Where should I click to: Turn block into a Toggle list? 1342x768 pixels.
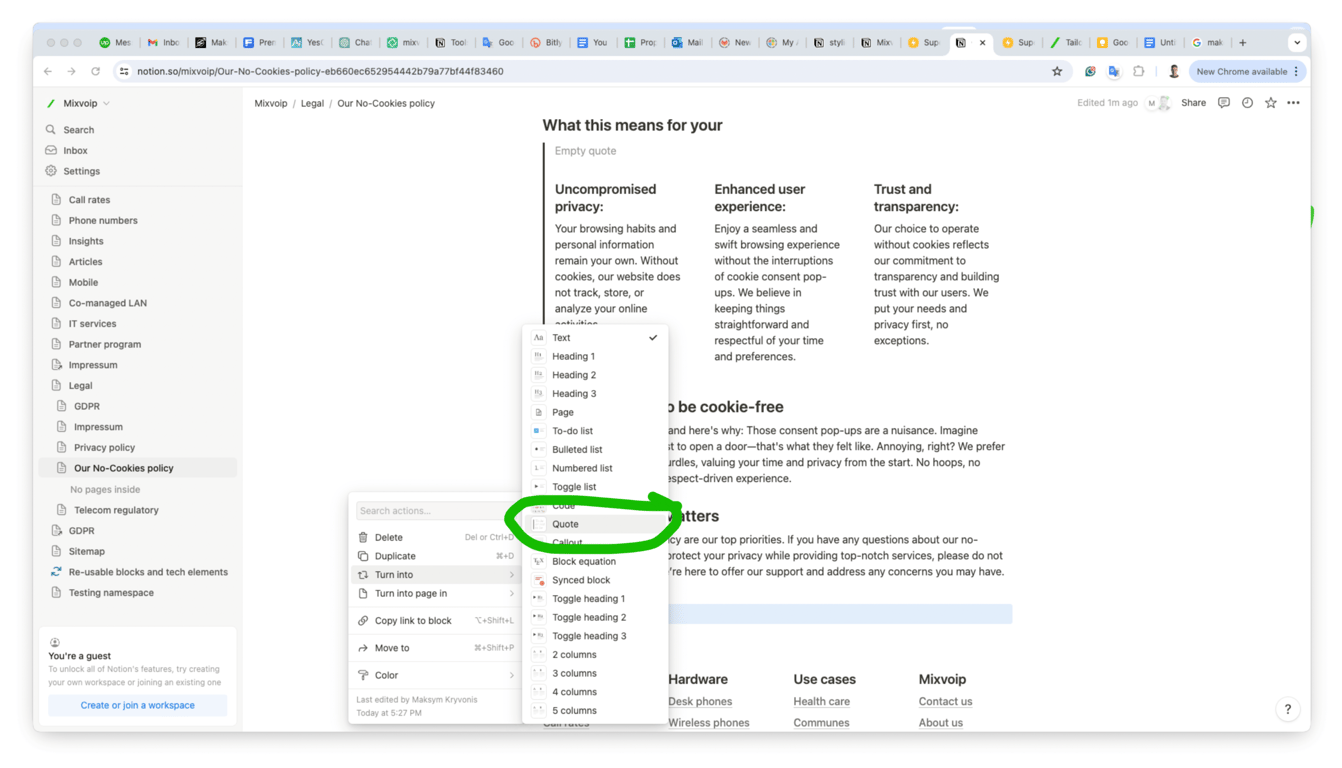tap(595, 487)
